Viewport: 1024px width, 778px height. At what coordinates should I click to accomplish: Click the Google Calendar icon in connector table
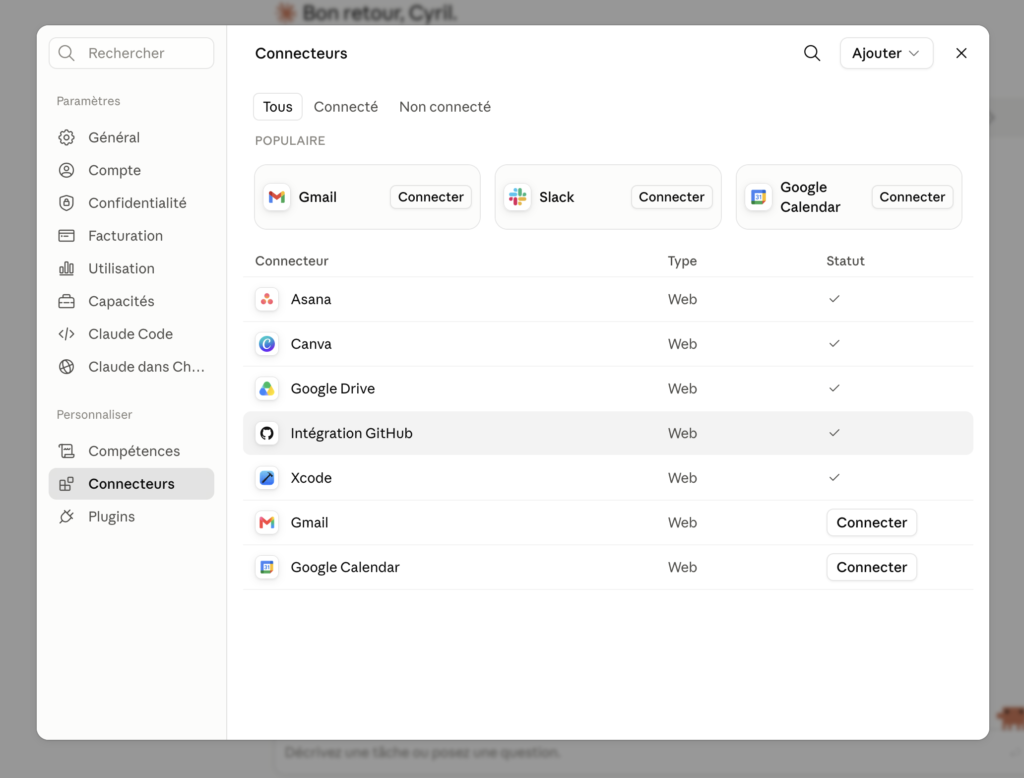coord(267,567)
